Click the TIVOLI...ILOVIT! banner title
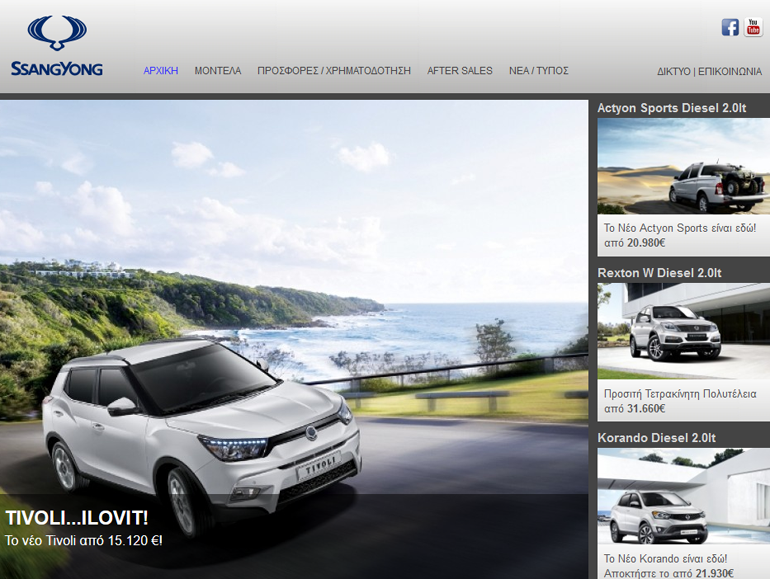Image resolution: width=770 pixels, height=579 pixels. pyautogui.click(x=77, y=518)
